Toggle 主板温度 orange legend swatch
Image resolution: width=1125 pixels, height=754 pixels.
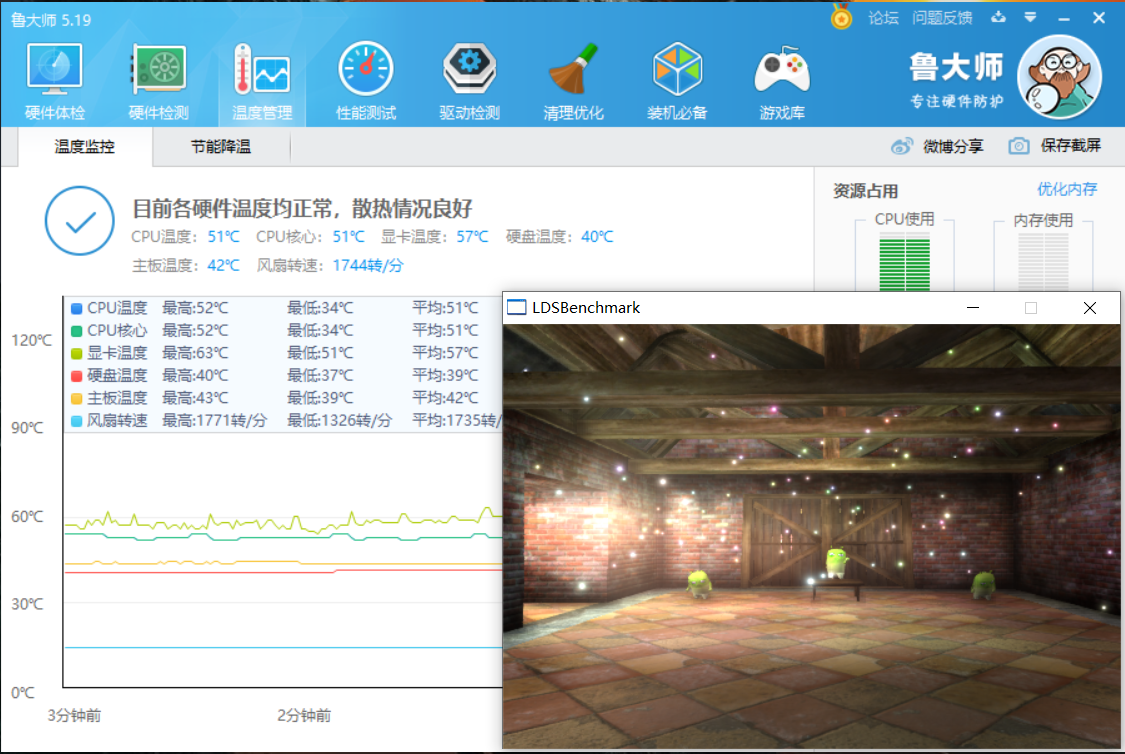[x=77, y=398]
